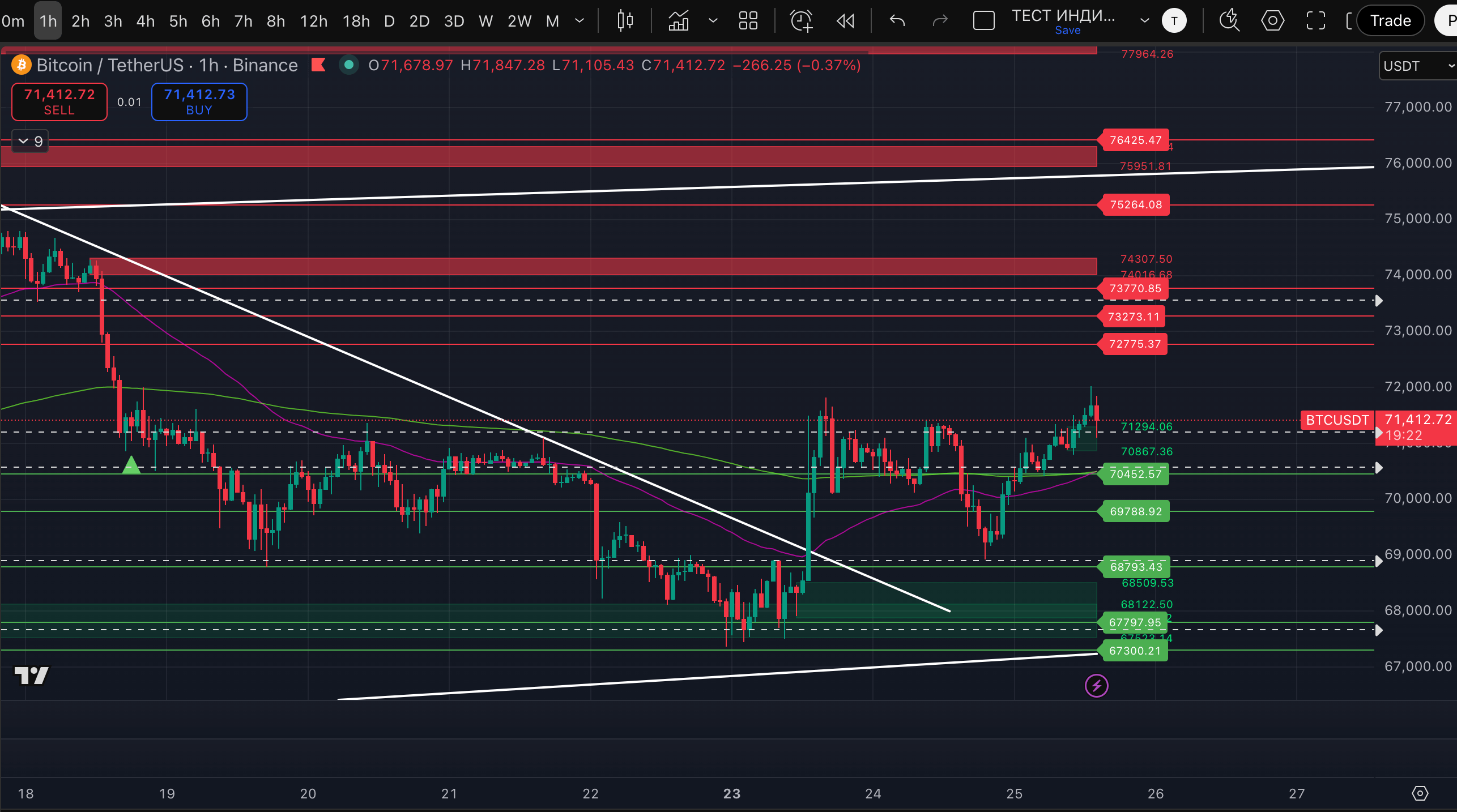Enter fullscreen chart mode
1457x812 pixels.
click(x=1315, y=21)
